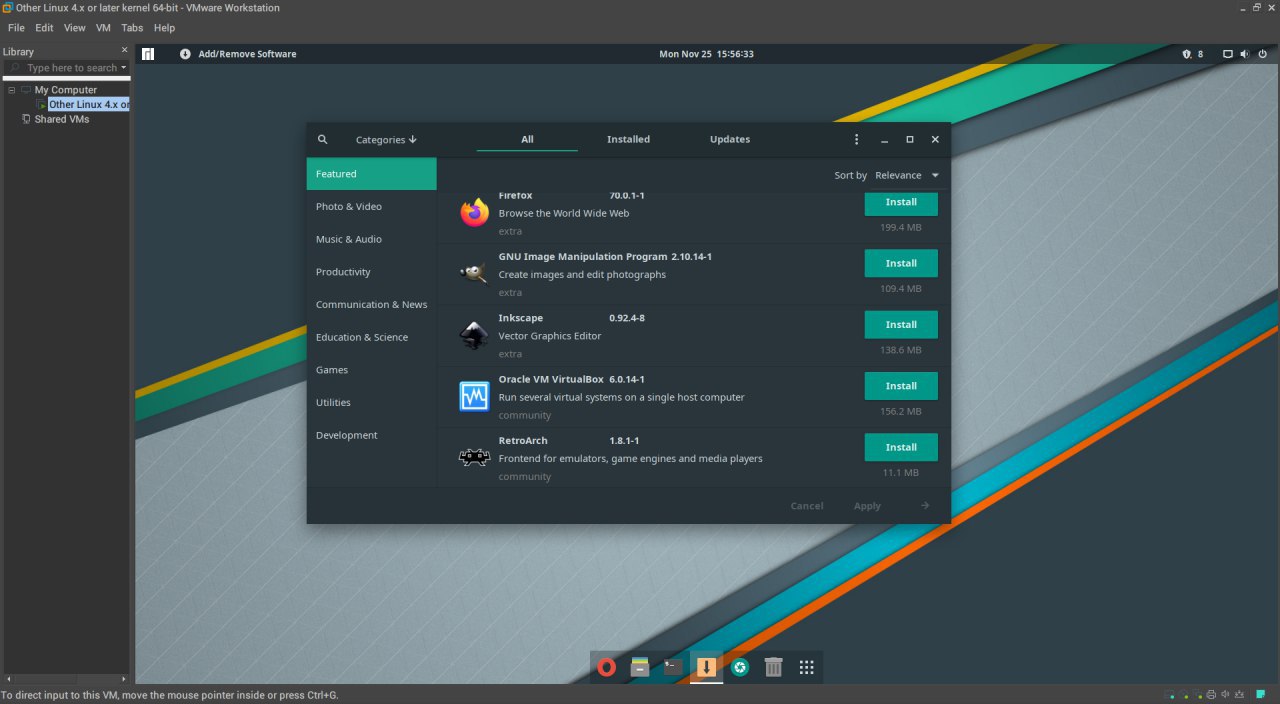Click the Add/Remove Software panel title
1280x704 pixels.
247,54
